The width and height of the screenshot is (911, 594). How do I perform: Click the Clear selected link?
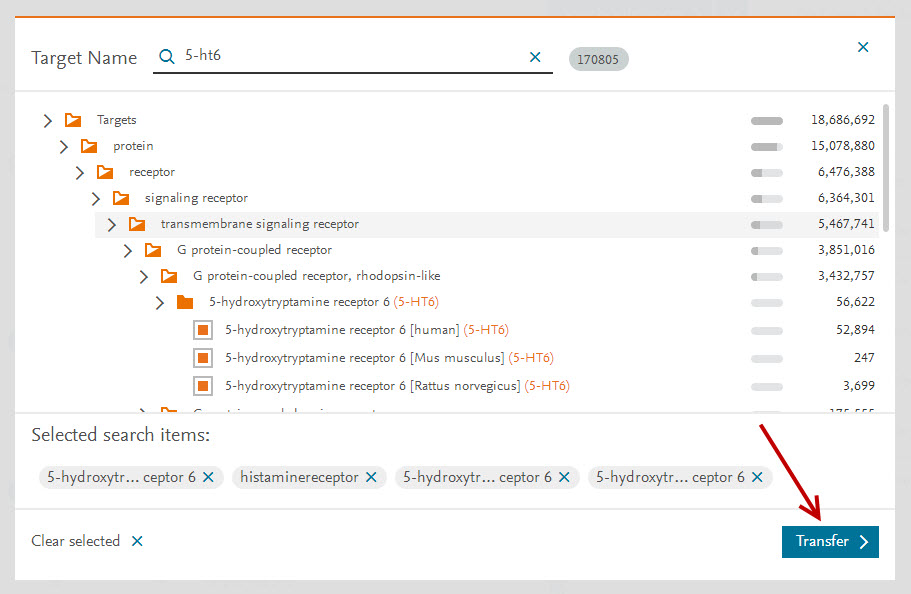[x=76, y=541]
